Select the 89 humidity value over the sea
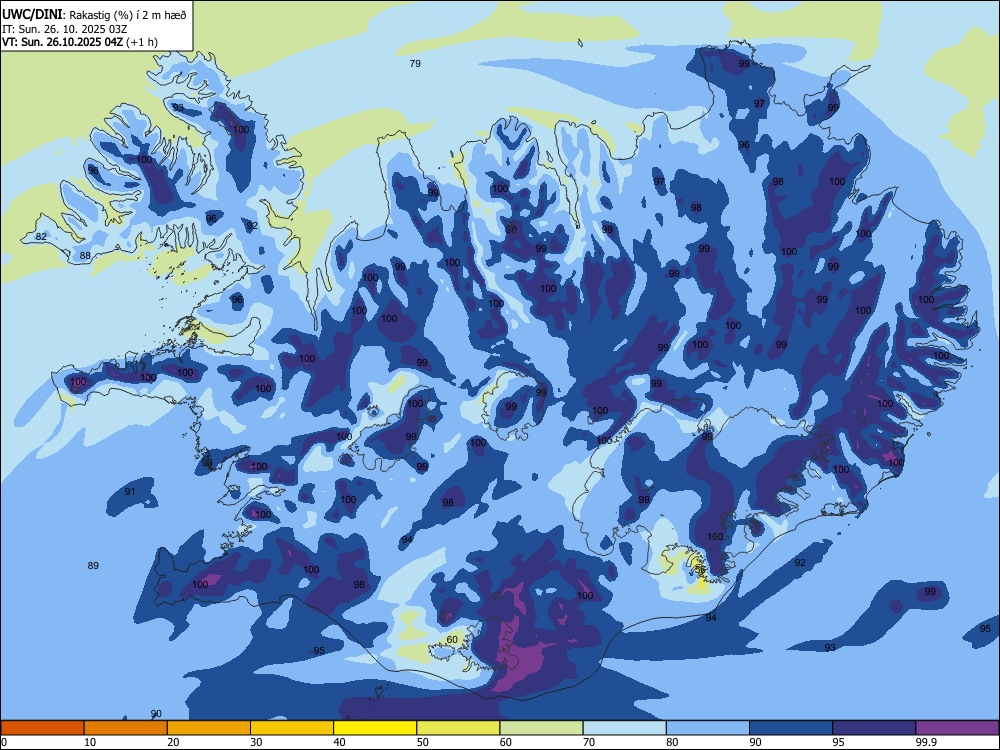The image size is (1000, 750). [x=93, y=566]
